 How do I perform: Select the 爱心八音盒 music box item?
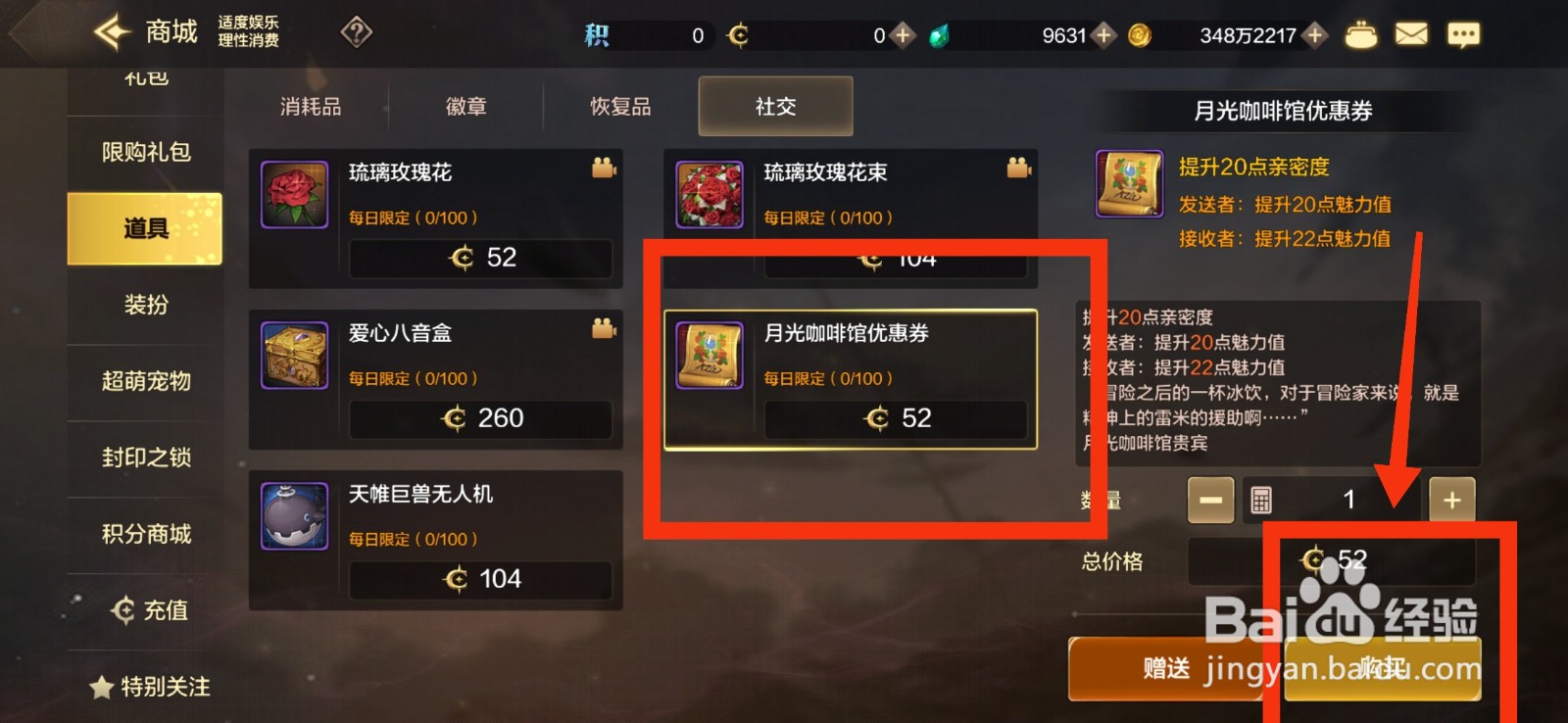coord(436,379)
